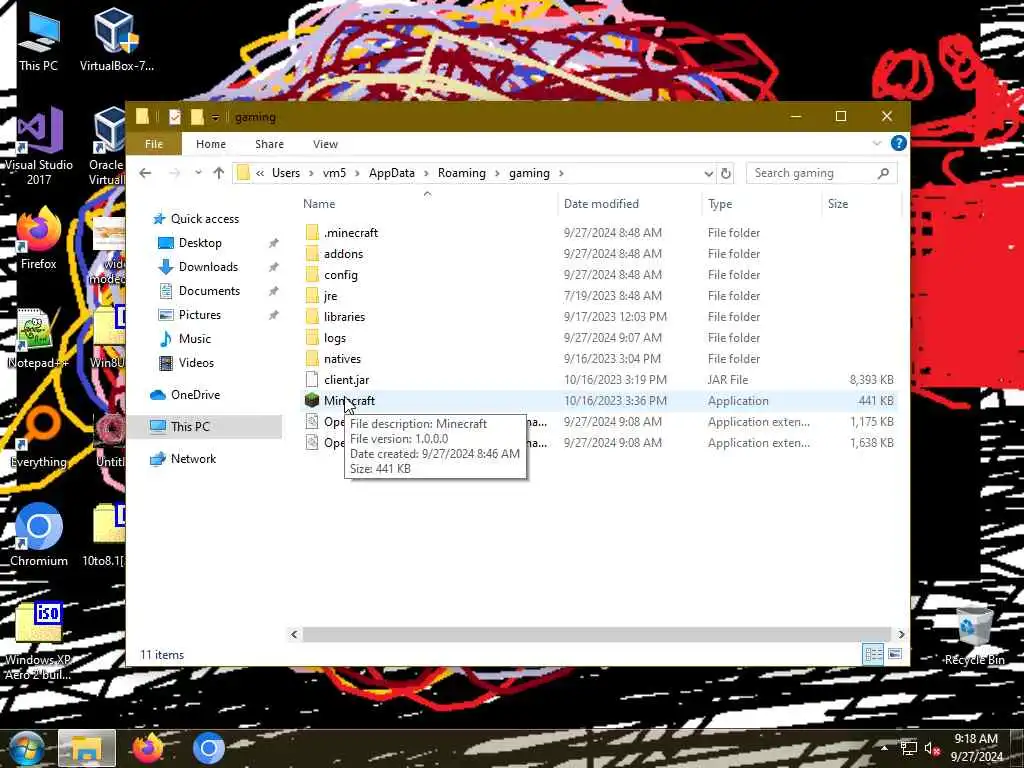The image size is (1024, 768).
Task: Select Network in navigation pane
Action: click(193, 459)
